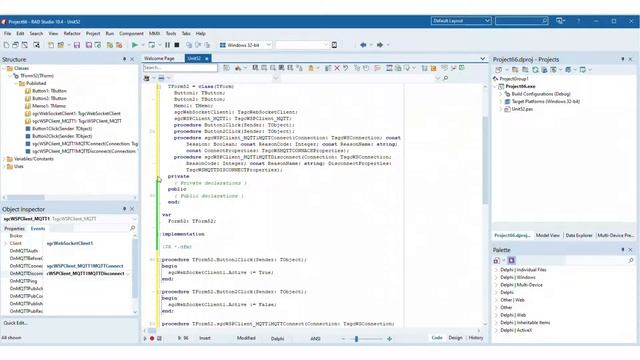Click the zoom in plus beside slider
The image size is (640, 360).
coord(389,339)
